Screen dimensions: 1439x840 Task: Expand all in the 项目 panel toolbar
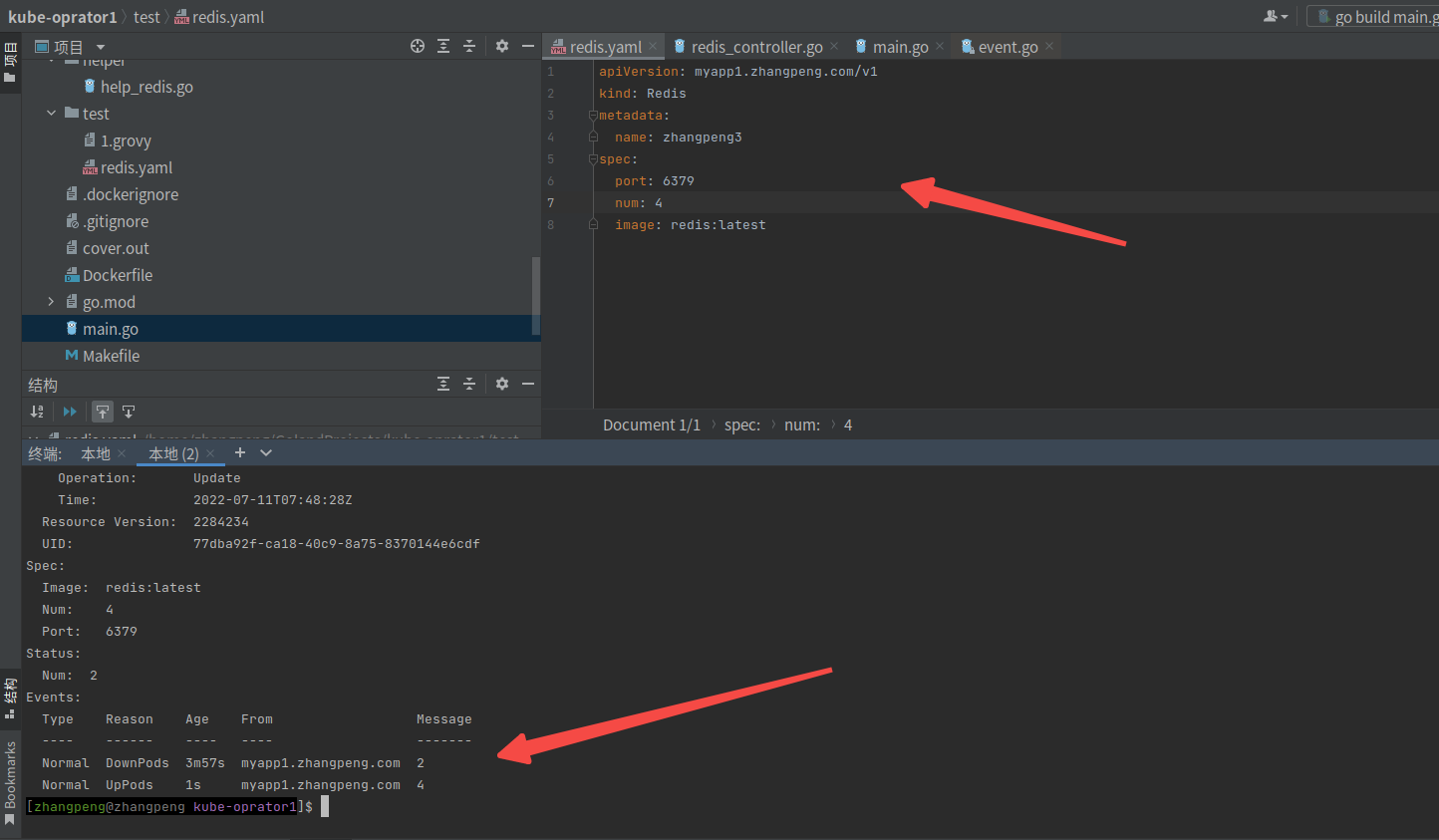pos(443,46)
